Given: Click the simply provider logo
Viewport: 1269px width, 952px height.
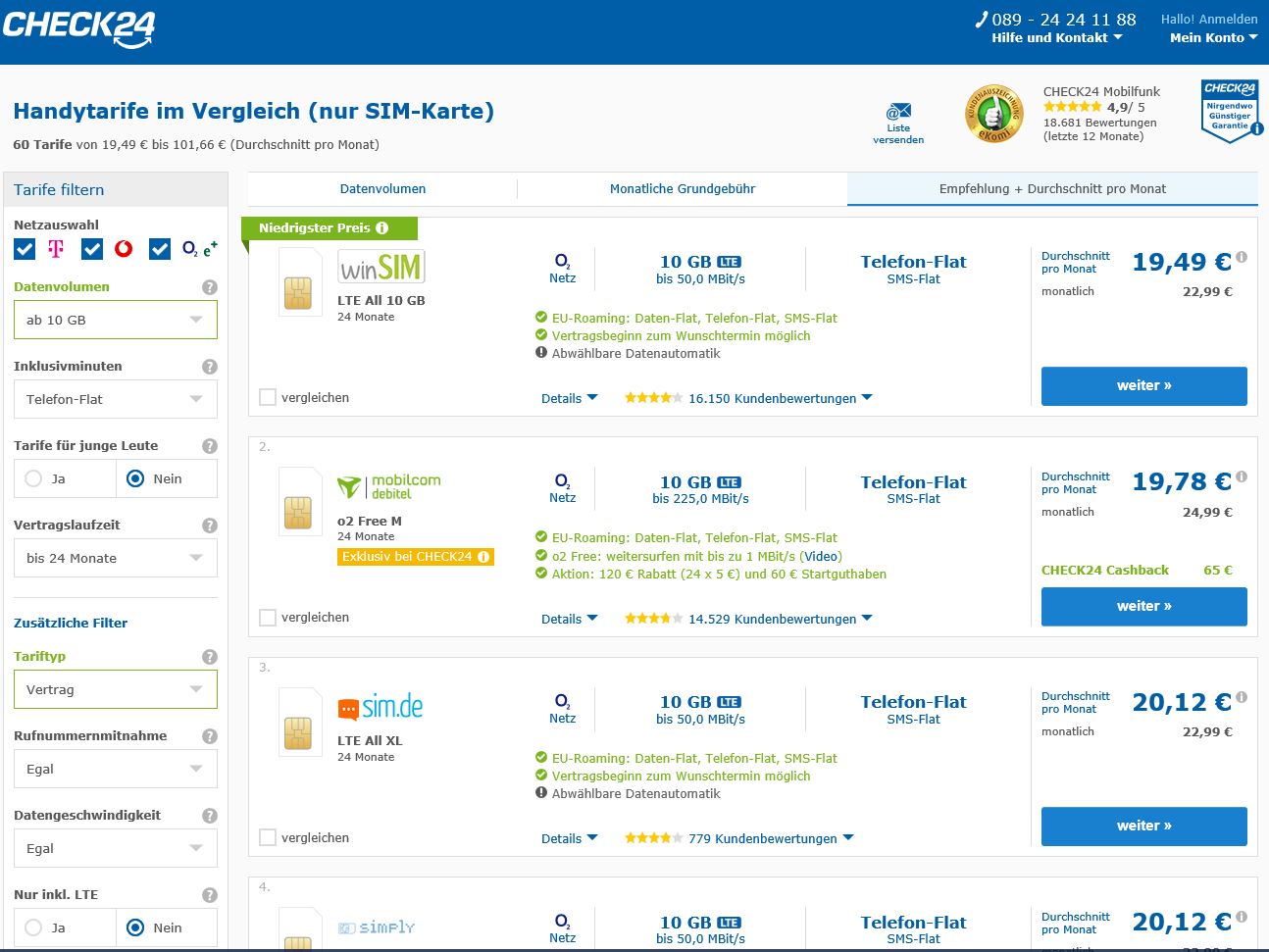Looking at the screenshot, I should click(x=377, y=927).
